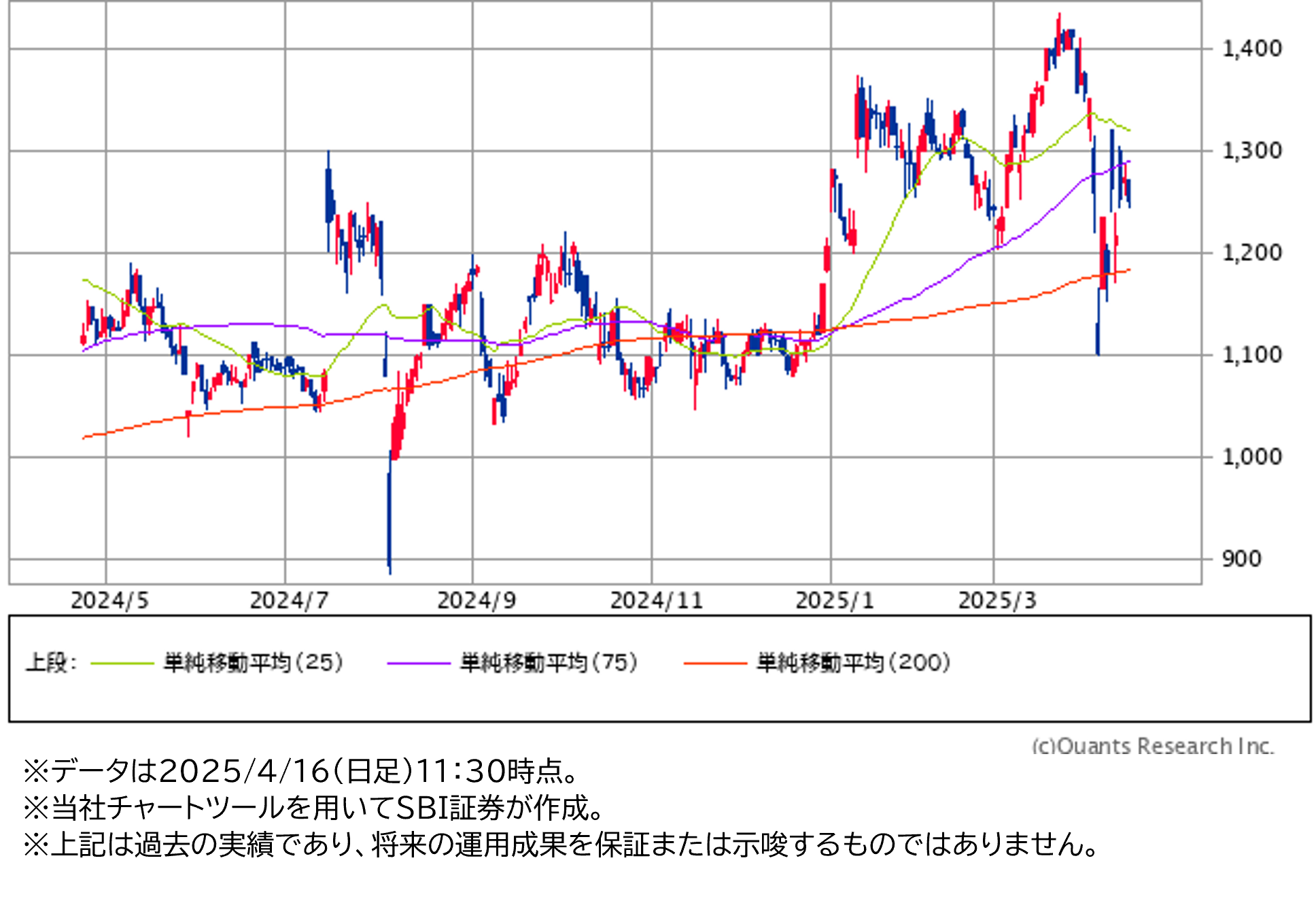This screenshot has width=1316, height=920.
Task: Select the 単純移動平均(25) legend label
Action: [x=254, y=662]
